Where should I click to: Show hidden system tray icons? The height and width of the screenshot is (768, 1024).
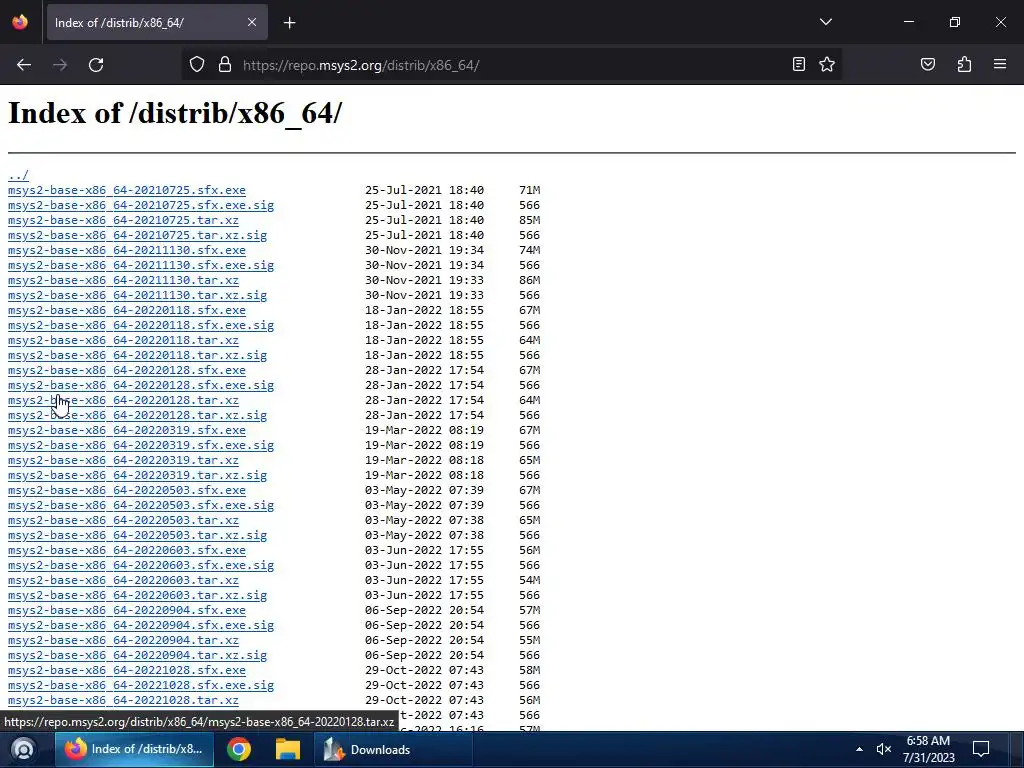pyautogui.click(x=859, y=750)
